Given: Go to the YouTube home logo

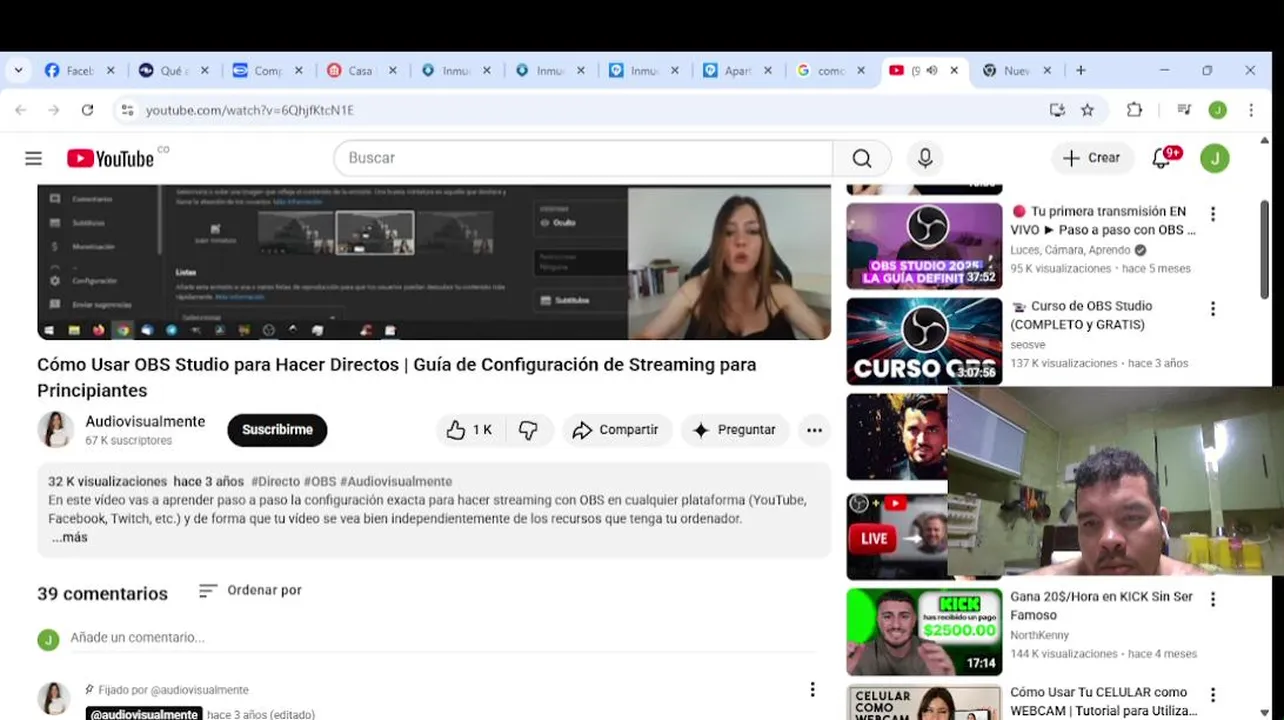Looking at the screenshot, I should pyautogui.click(x=110, y=158).
